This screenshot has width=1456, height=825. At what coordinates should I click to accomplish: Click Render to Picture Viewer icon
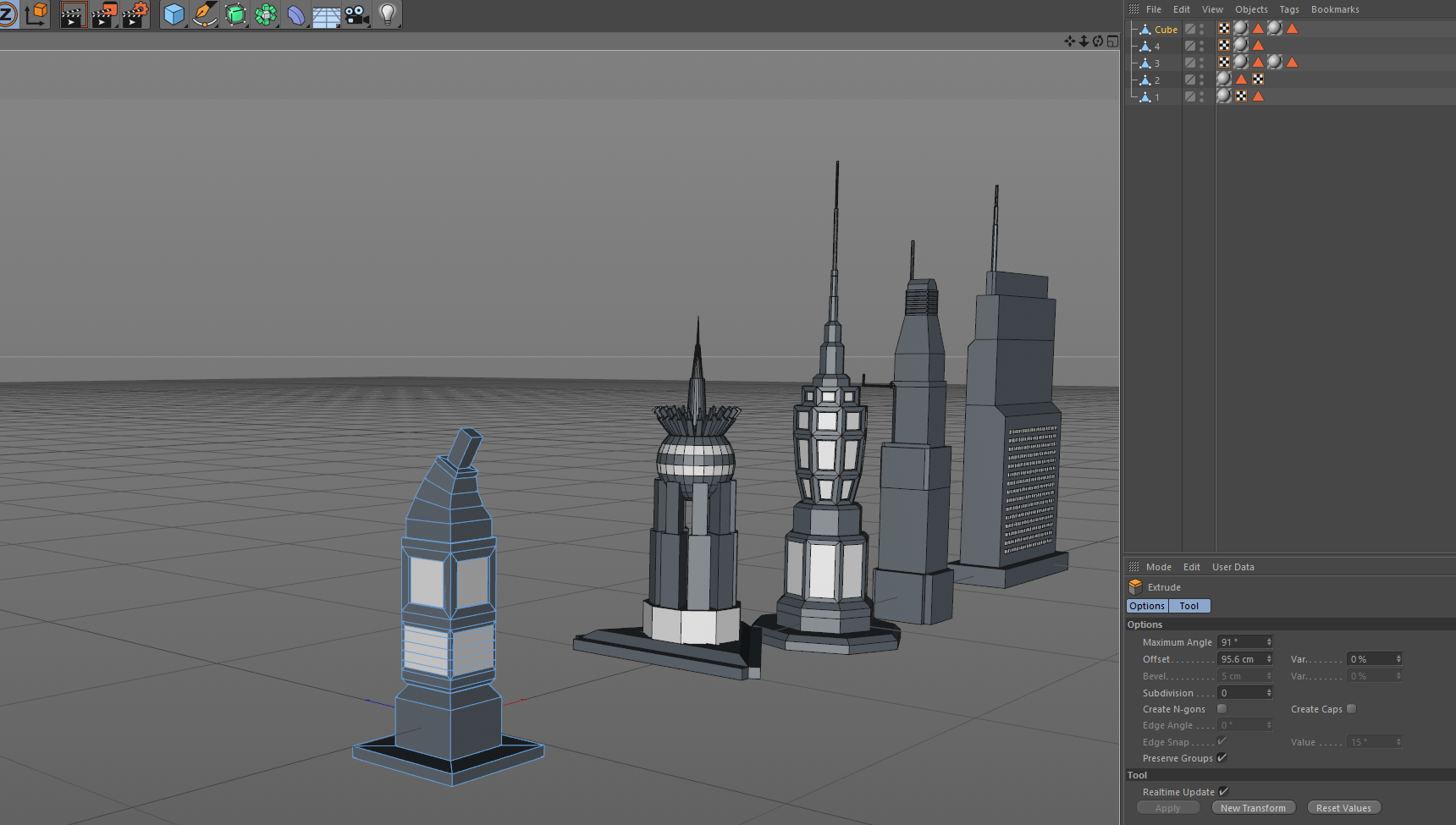coord(104,14)
